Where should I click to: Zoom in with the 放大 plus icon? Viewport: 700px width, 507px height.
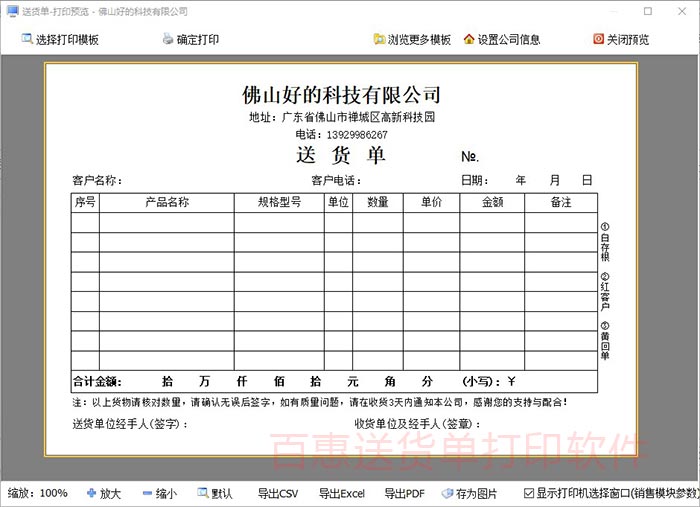(92, 493)
